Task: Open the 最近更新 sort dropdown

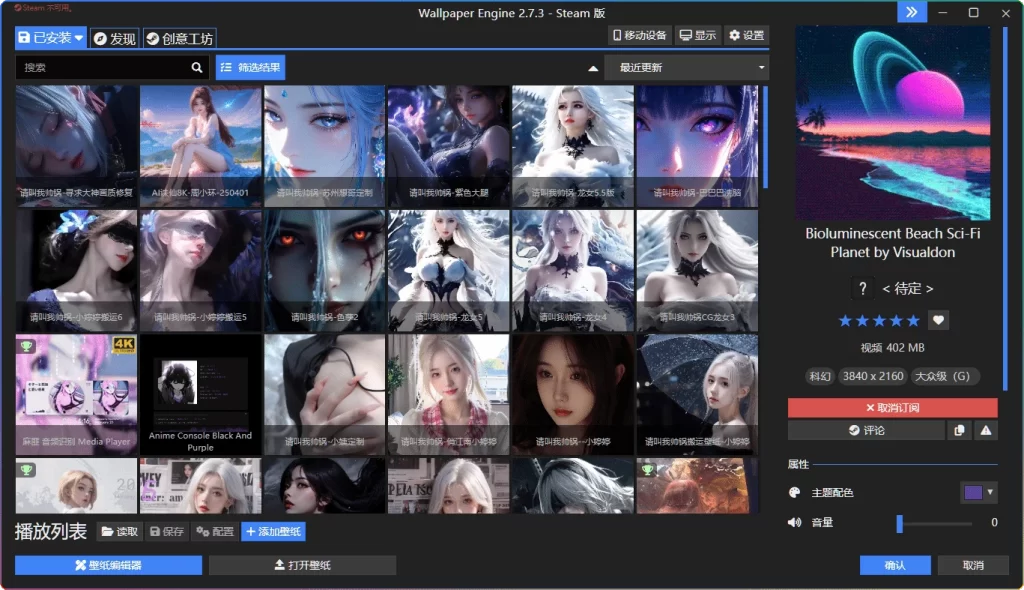Action: point(686,68)
